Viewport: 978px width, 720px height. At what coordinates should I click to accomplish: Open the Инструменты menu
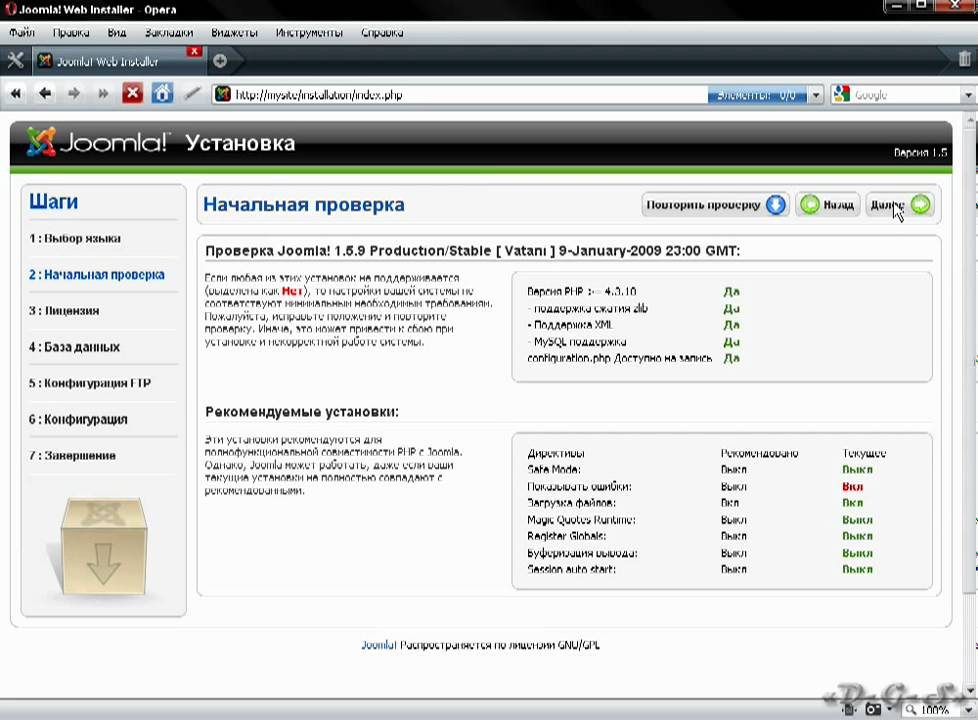click(309, 32)
